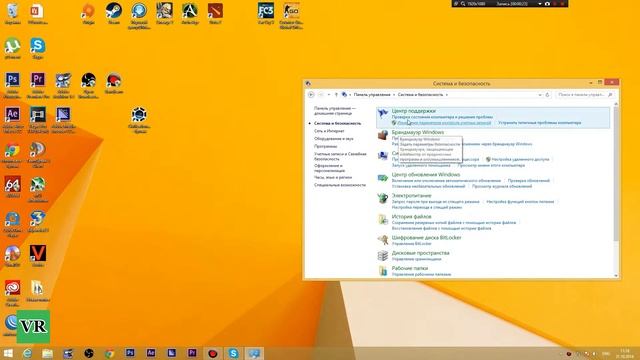This screenshot has height=360, width=640.
Task: Select Специальные возможности in sidebar
Action: [x=340, y=185]
